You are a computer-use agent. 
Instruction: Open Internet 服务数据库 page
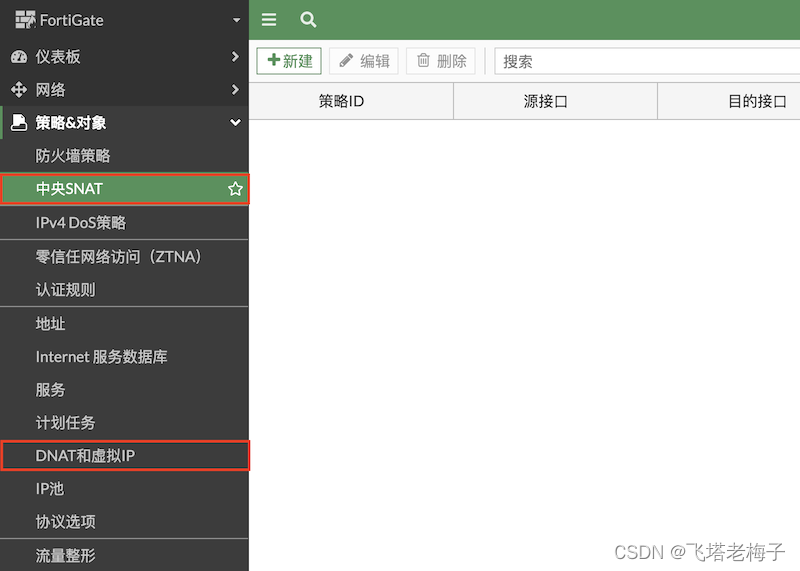(x=124, y=357)
